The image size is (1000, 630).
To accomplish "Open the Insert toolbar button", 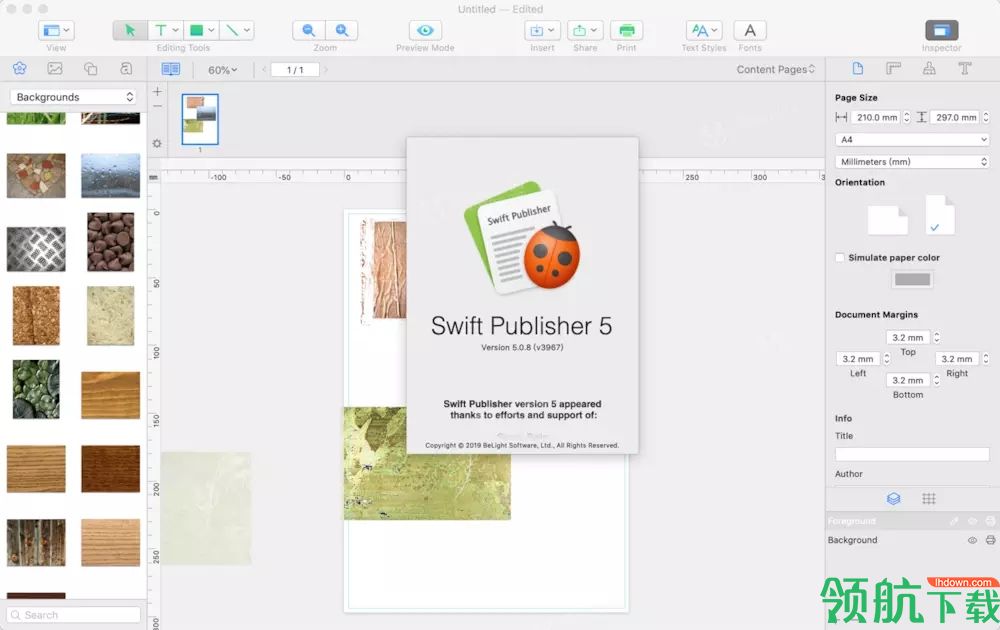I will [x=542, y=30].
